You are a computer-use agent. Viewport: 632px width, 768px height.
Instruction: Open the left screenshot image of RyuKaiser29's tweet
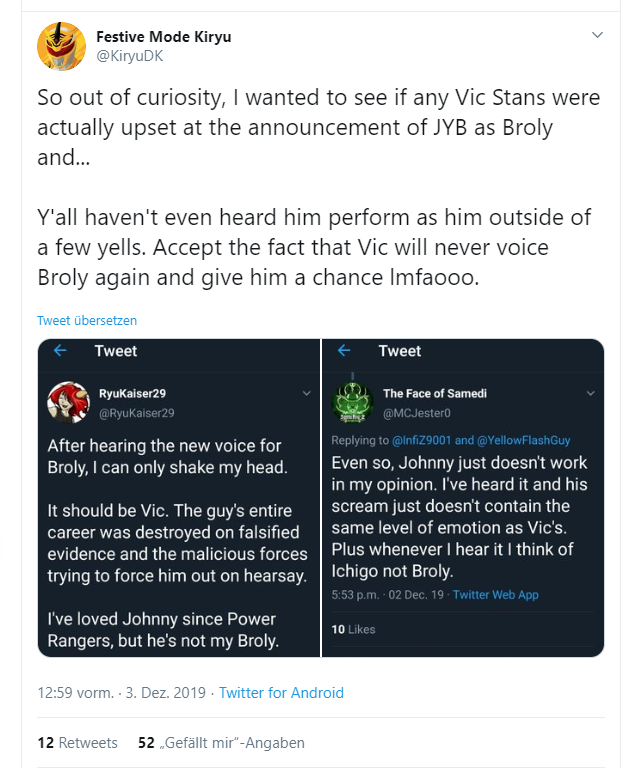pos(178,498)
